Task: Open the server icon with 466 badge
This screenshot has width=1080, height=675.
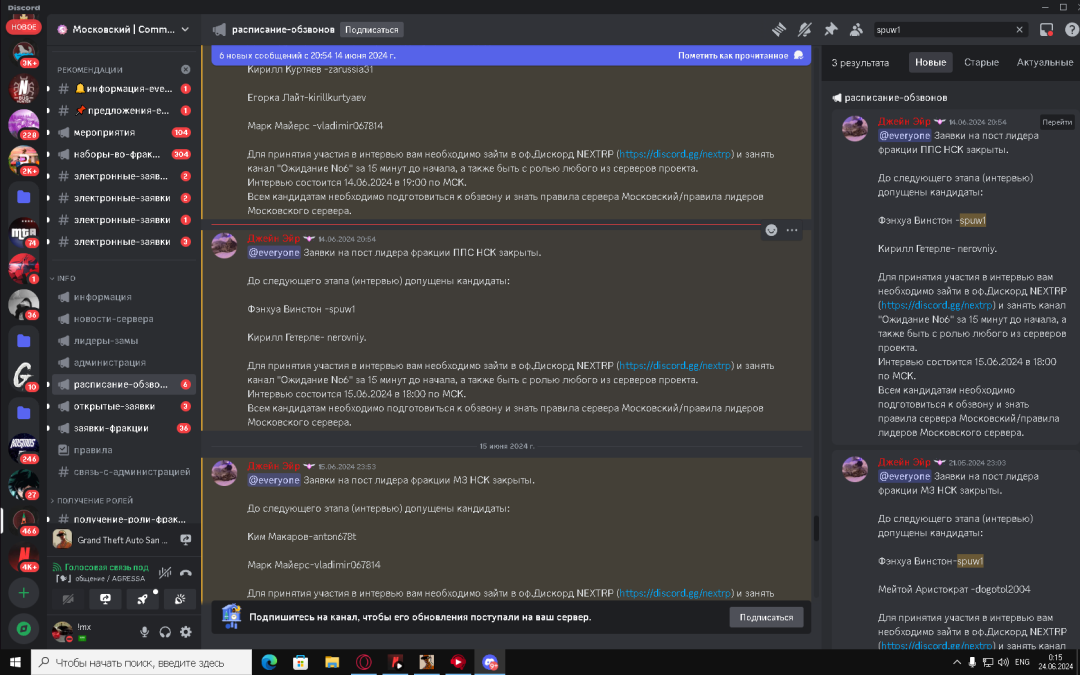Action: pos(23,519)
